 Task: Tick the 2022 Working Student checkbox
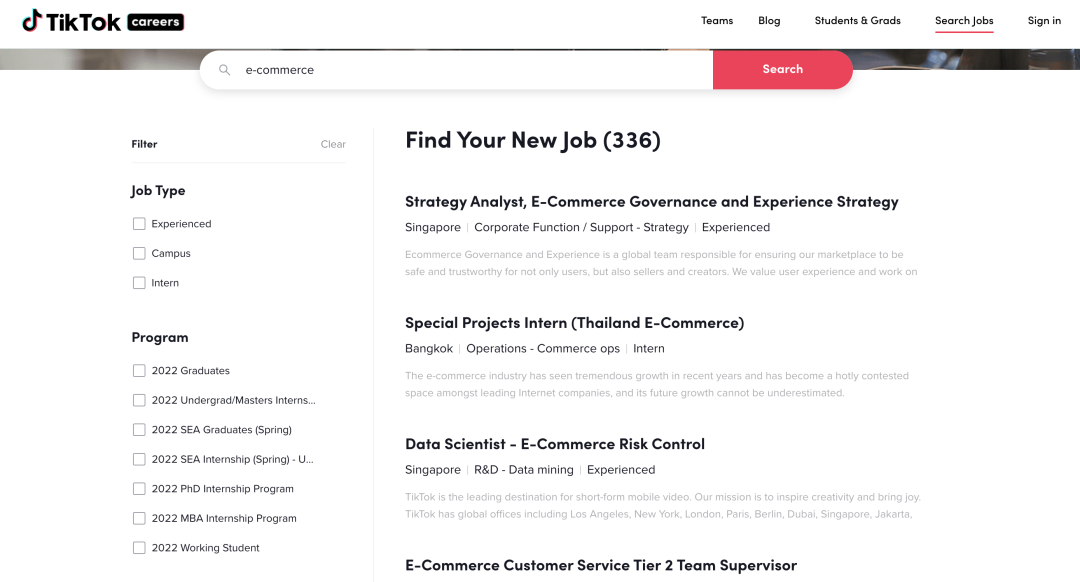click(139, 548)
